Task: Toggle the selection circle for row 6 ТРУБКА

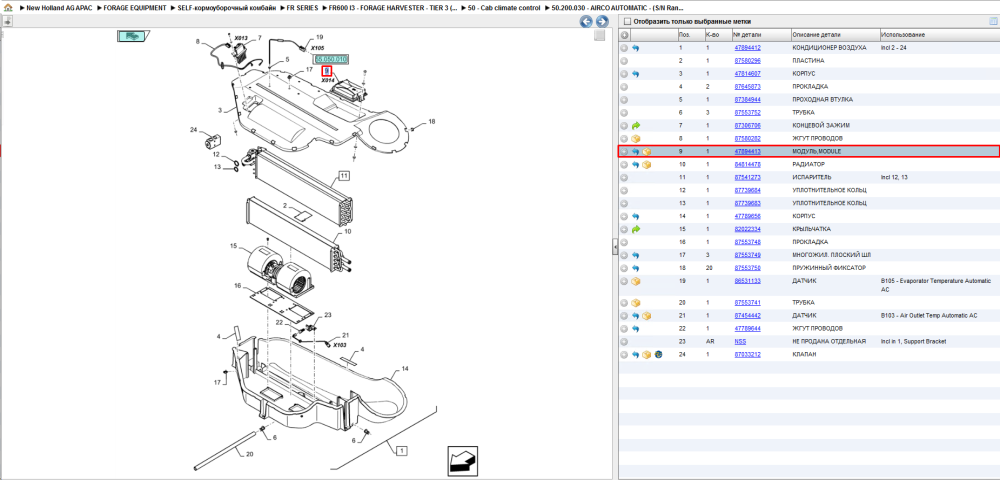Action: click(x=624, y=113)
